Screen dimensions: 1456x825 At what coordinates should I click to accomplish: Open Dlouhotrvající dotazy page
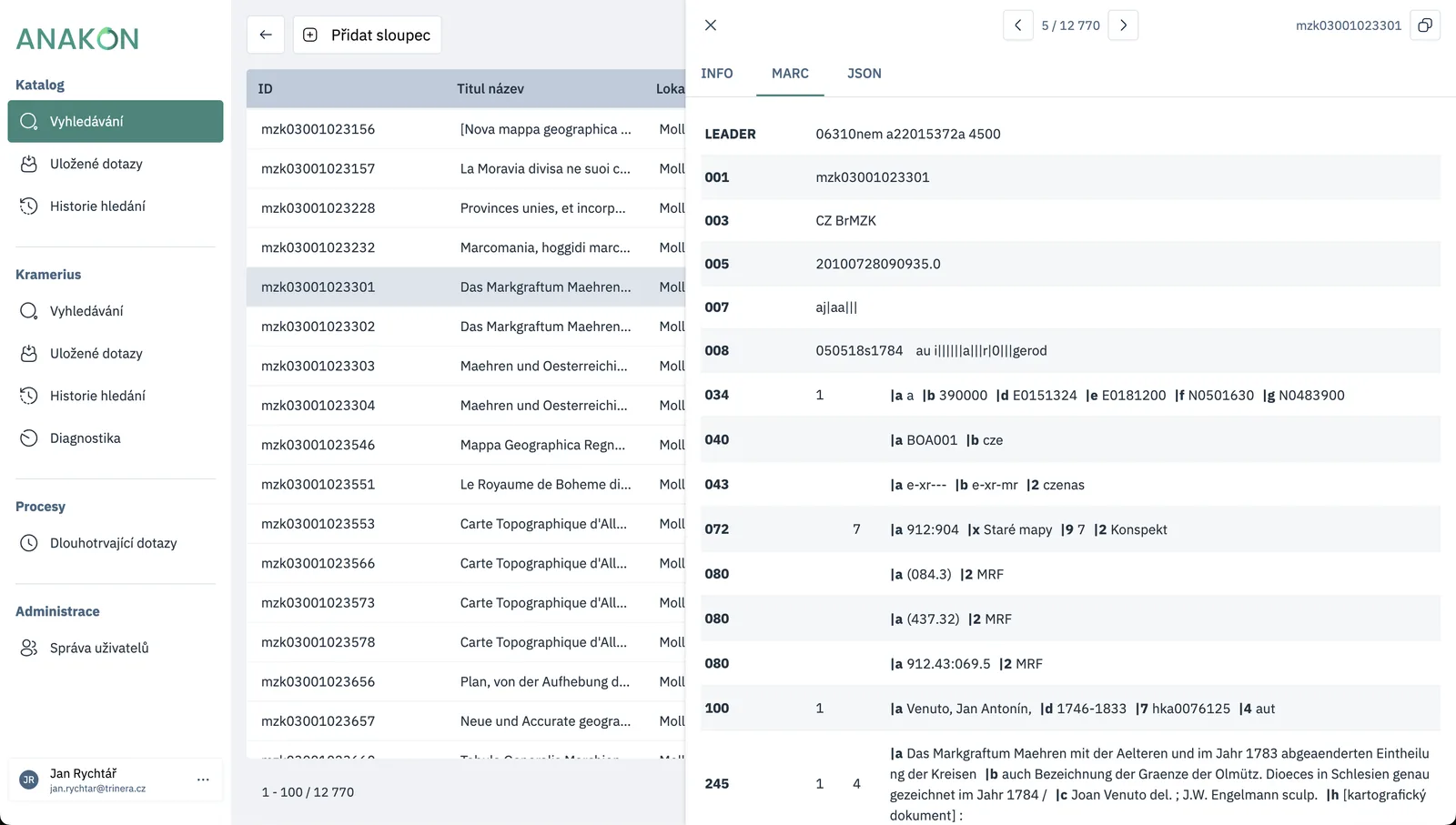click(x=116, y=543)
